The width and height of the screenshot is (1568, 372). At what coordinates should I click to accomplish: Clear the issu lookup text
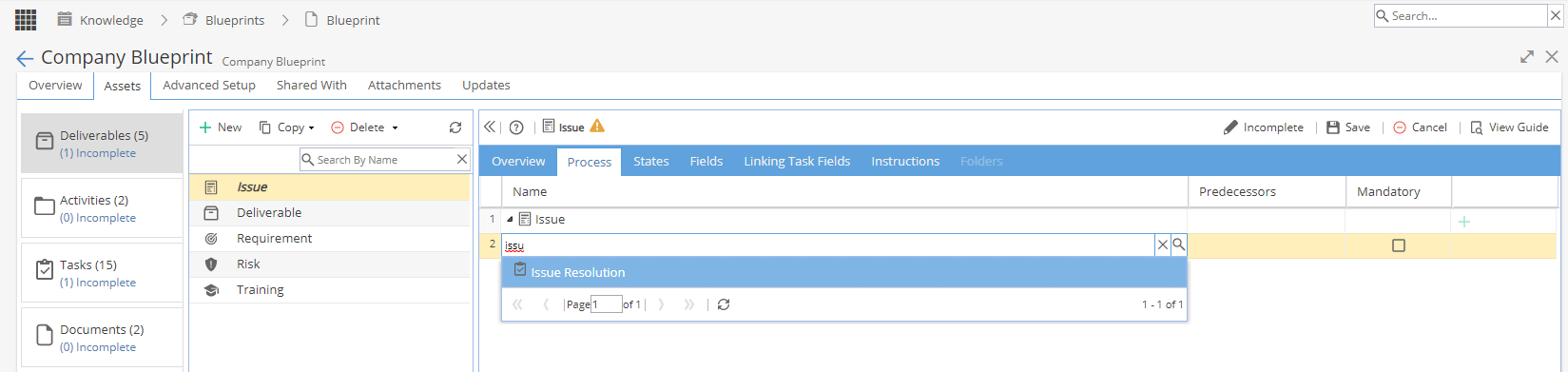tap(1162, 245)
